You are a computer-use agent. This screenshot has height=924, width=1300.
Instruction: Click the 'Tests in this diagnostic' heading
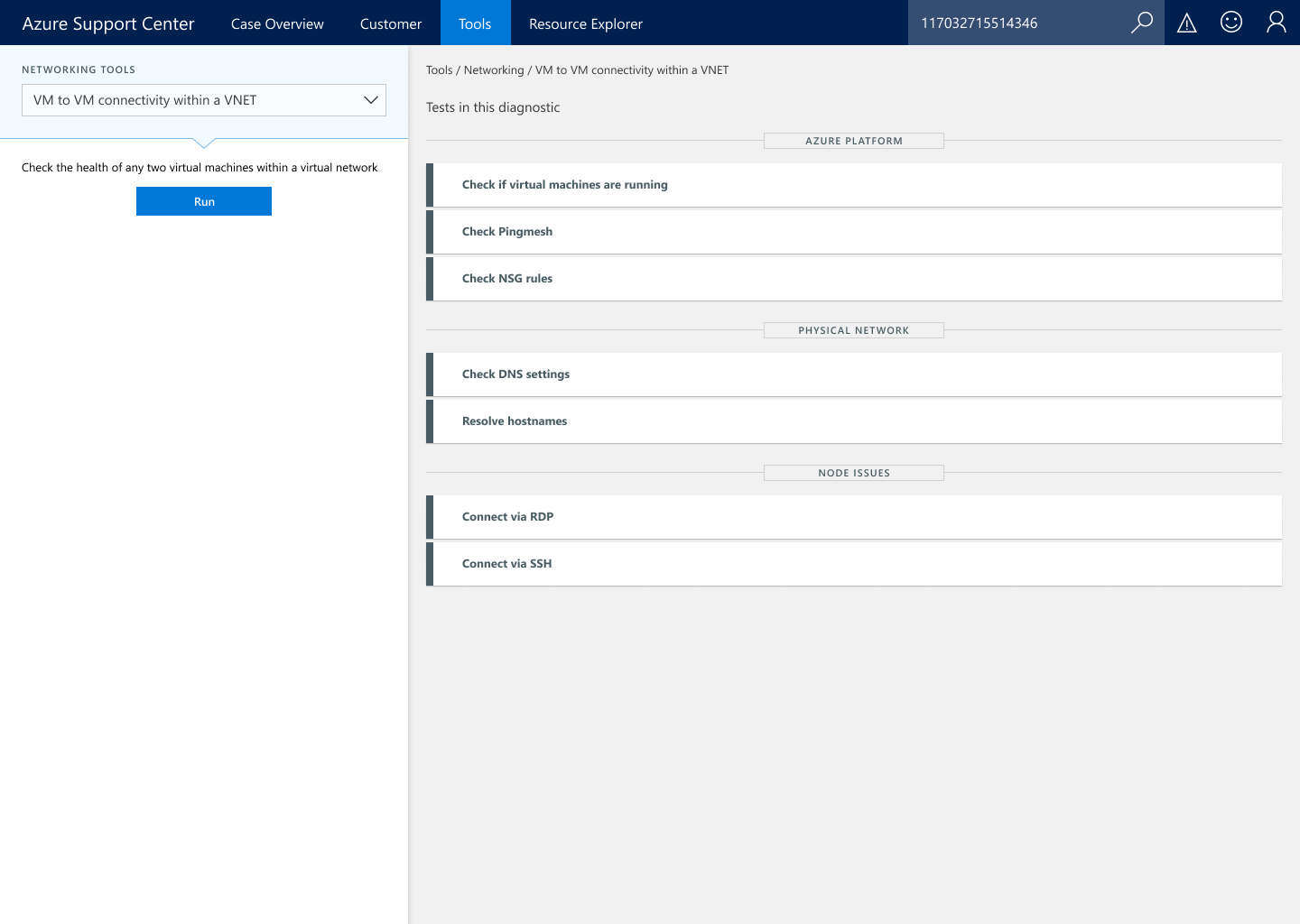point(493,107)
